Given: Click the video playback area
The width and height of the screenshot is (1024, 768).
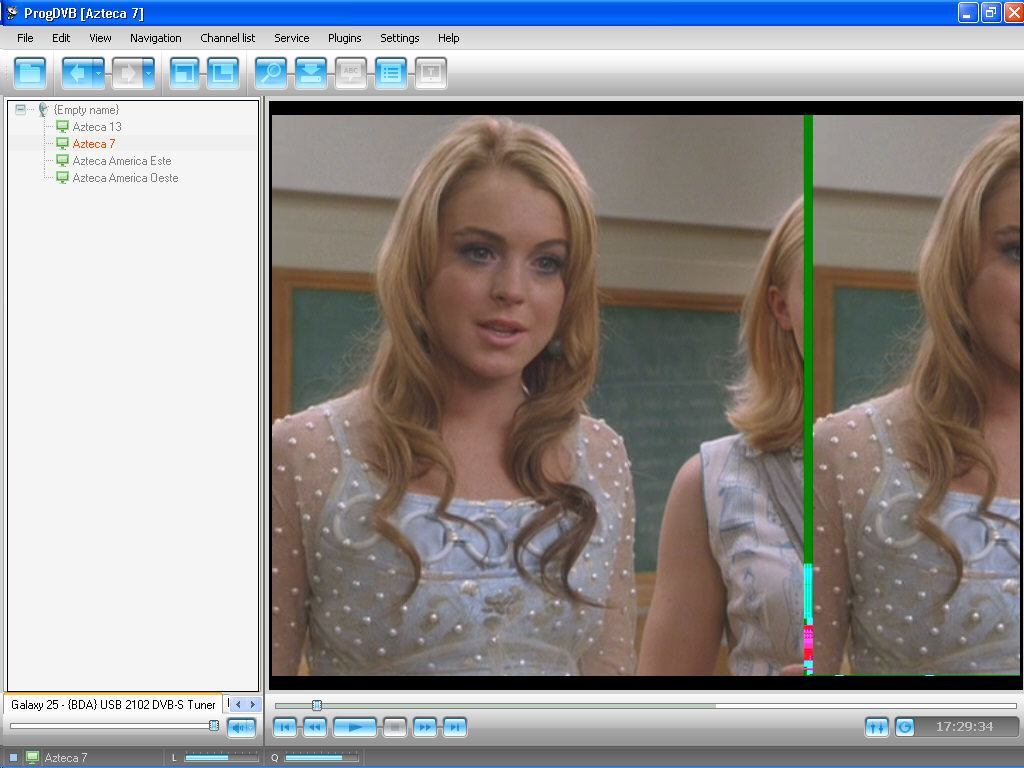Looking at the screenshot, I should point(646,395).
